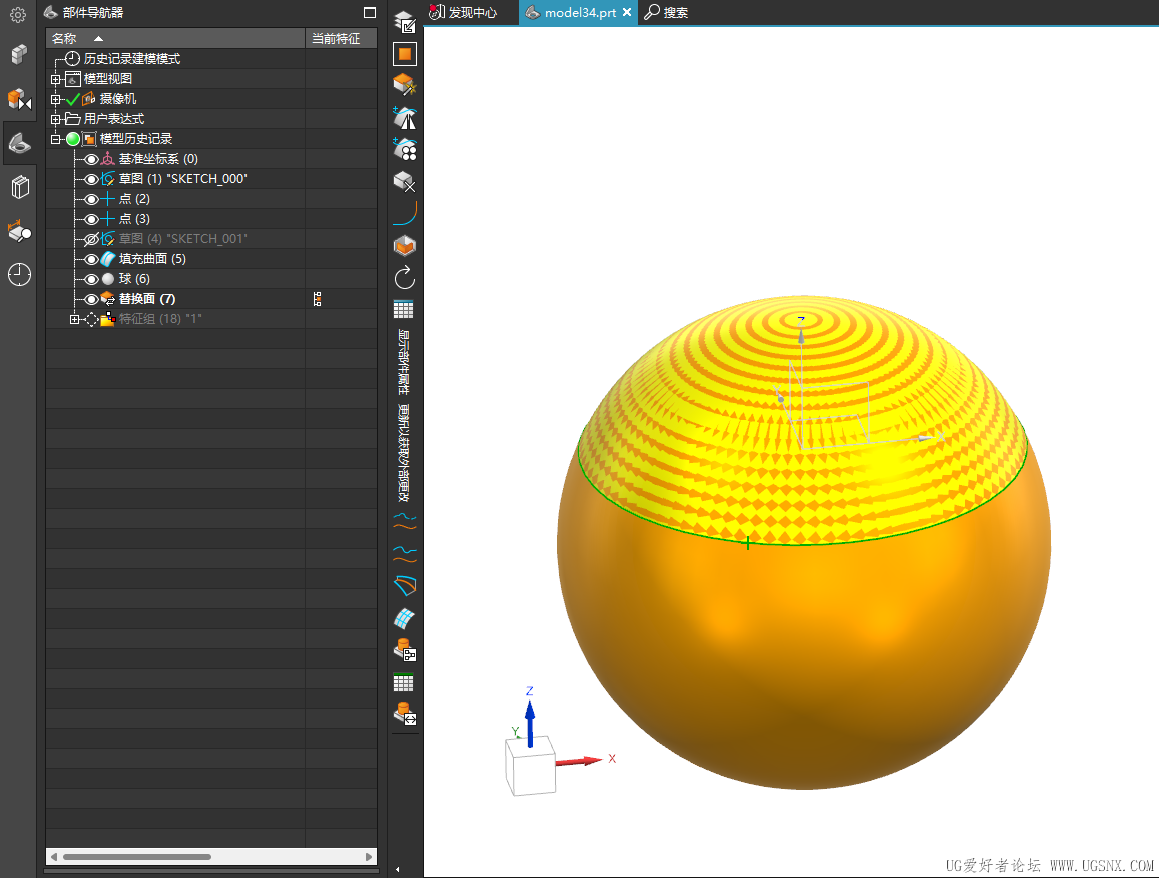Viewport: 1159px width, 878px height.
Task: Open the application settings gear icon
Action: click(x=18, y=12)
